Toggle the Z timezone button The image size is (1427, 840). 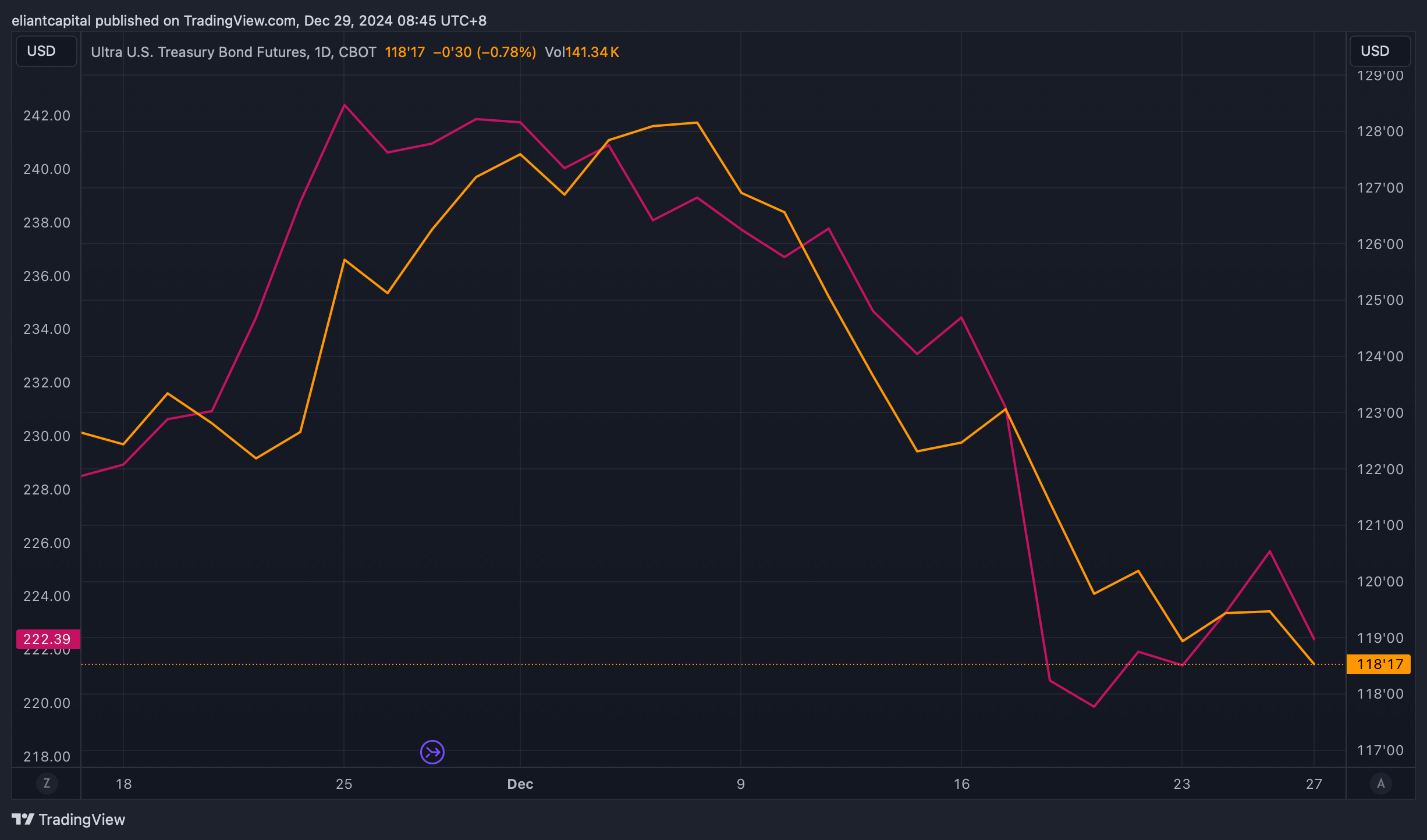(47, 783)
